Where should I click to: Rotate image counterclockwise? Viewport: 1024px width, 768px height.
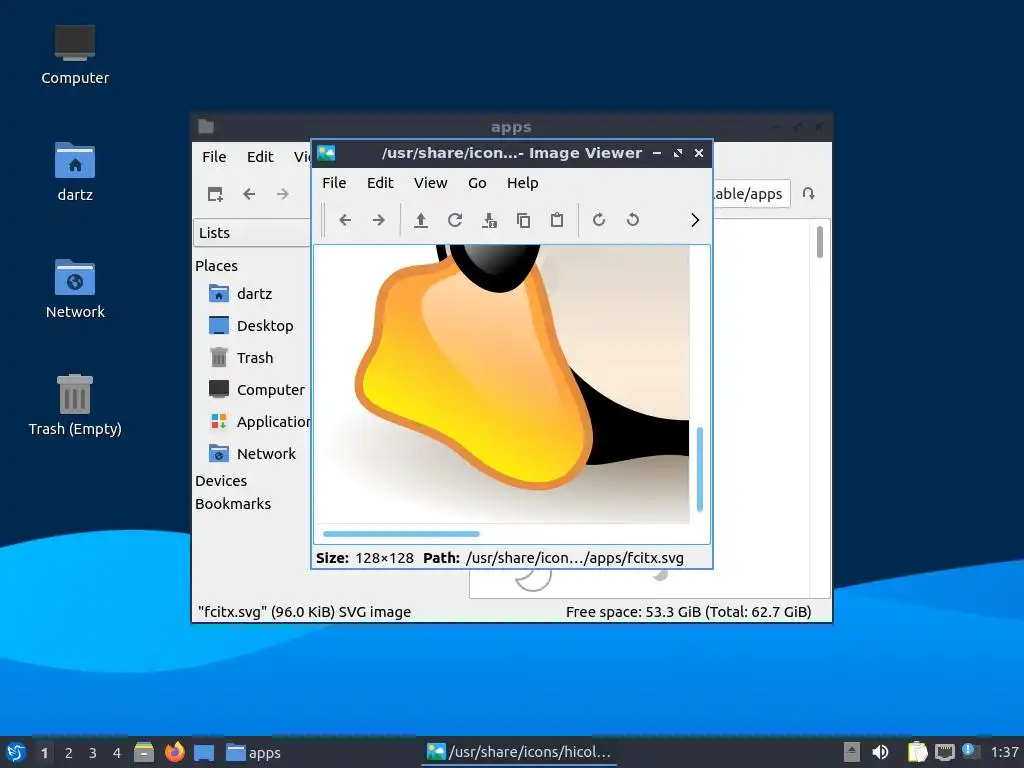click(633, 220)
